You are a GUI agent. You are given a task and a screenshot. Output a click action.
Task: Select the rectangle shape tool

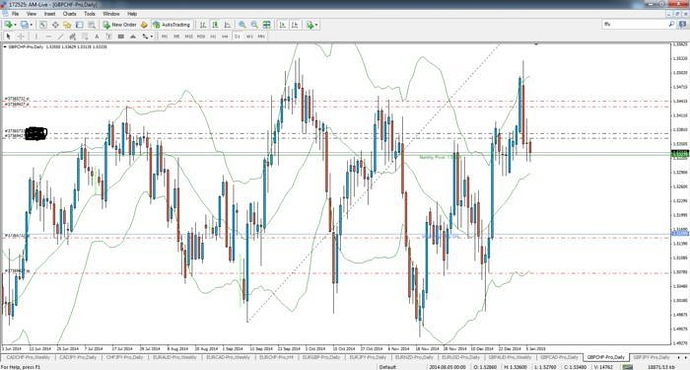121,37
